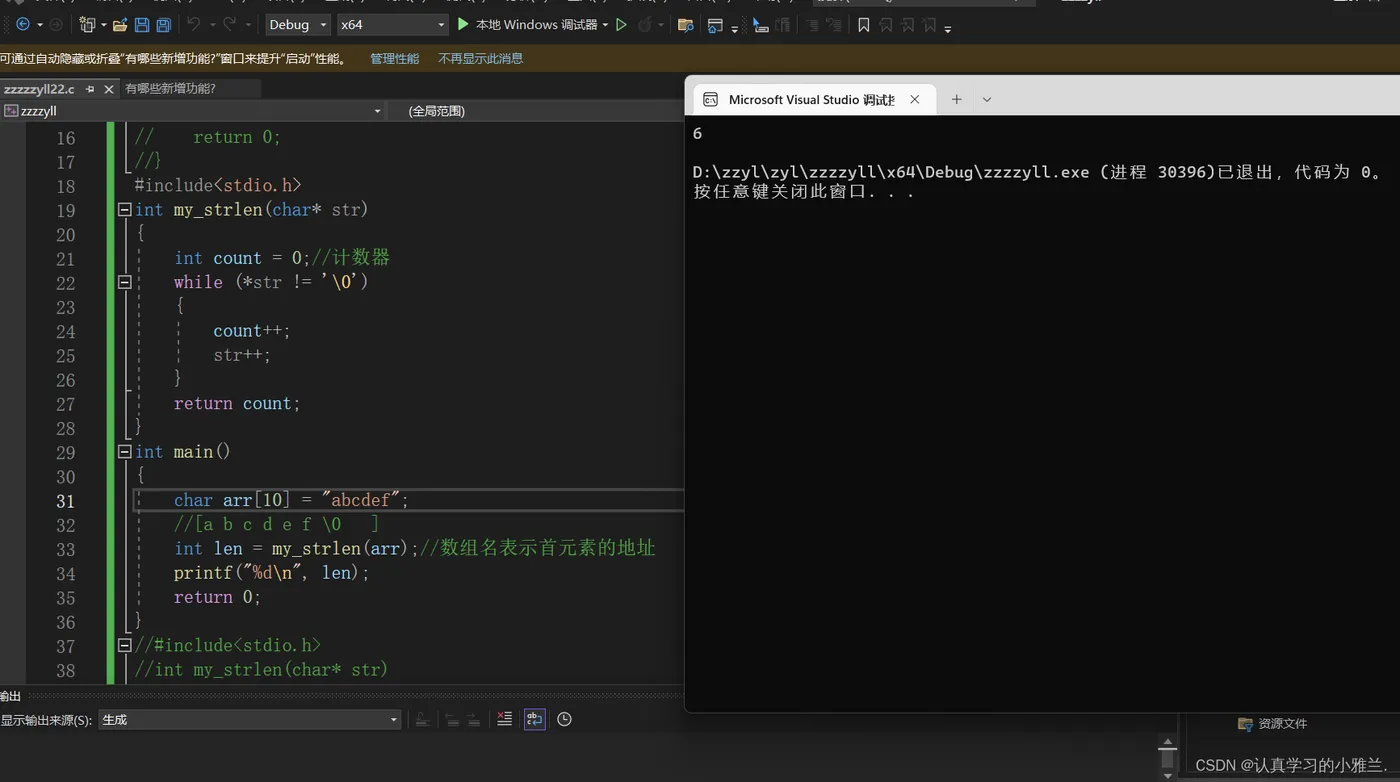Image resolution: width=1400 pixels, height=782 pixels.
Task: Click the clear all output icon
Action: 504,719
